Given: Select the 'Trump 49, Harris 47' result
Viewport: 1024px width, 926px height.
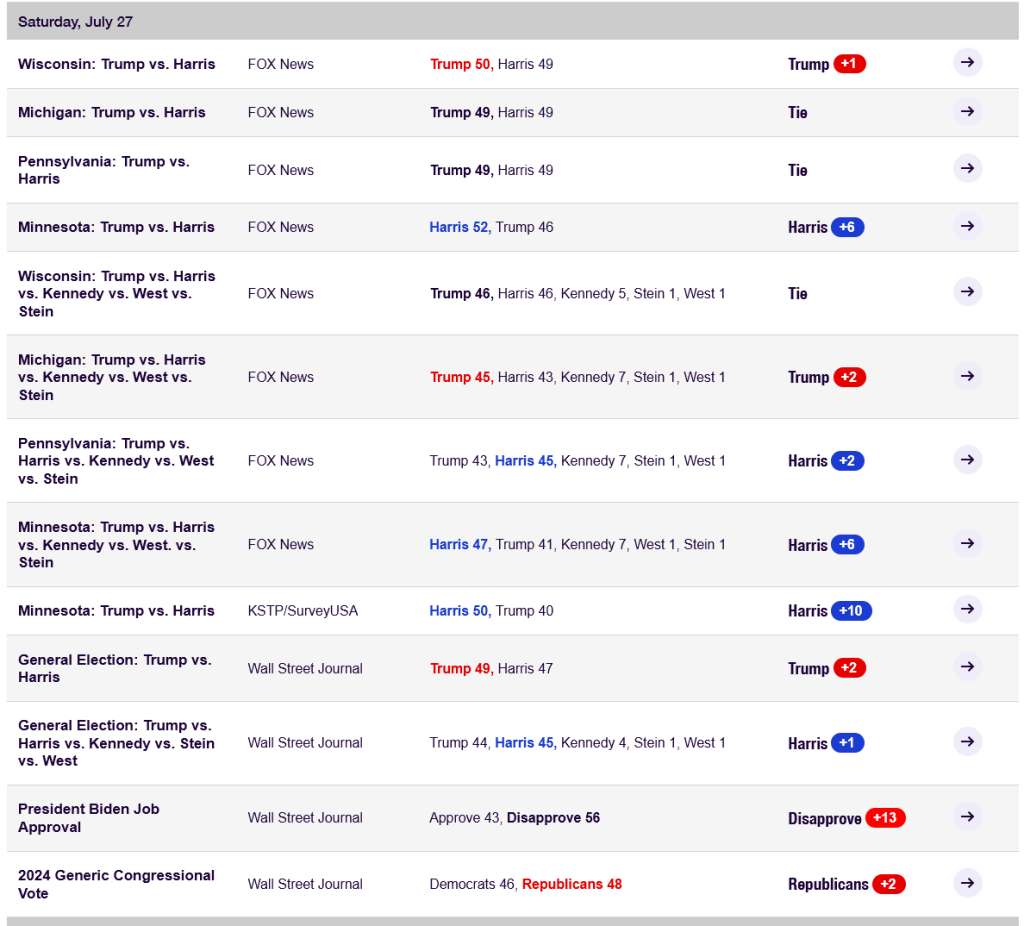Looking at the screenshot, I should 491,668.
